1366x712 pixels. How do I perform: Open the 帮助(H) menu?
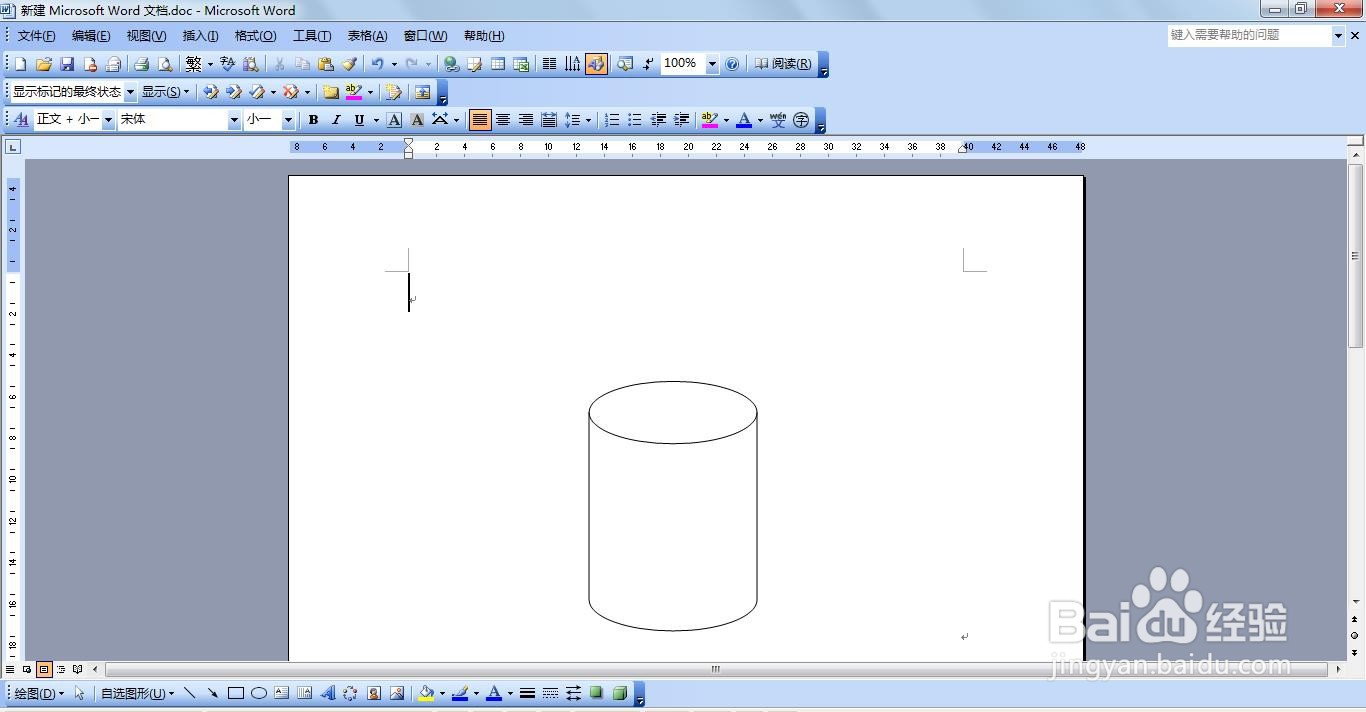tap(484, 36)
